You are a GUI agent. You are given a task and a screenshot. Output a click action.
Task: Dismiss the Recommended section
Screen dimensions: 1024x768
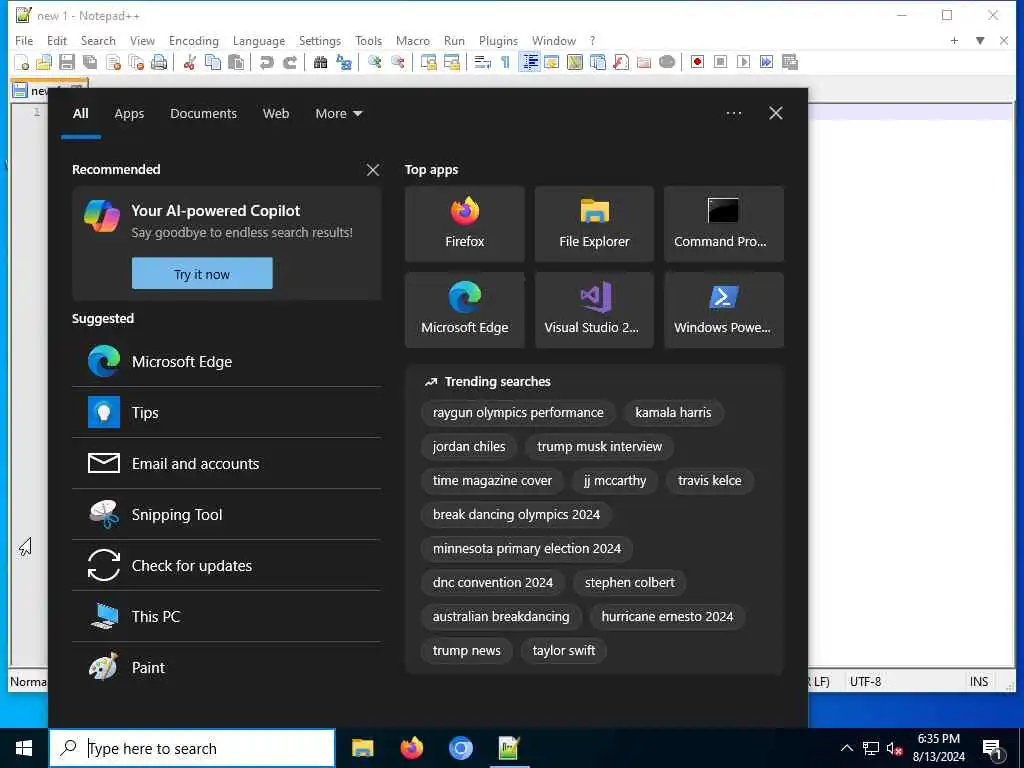point(373,170)
